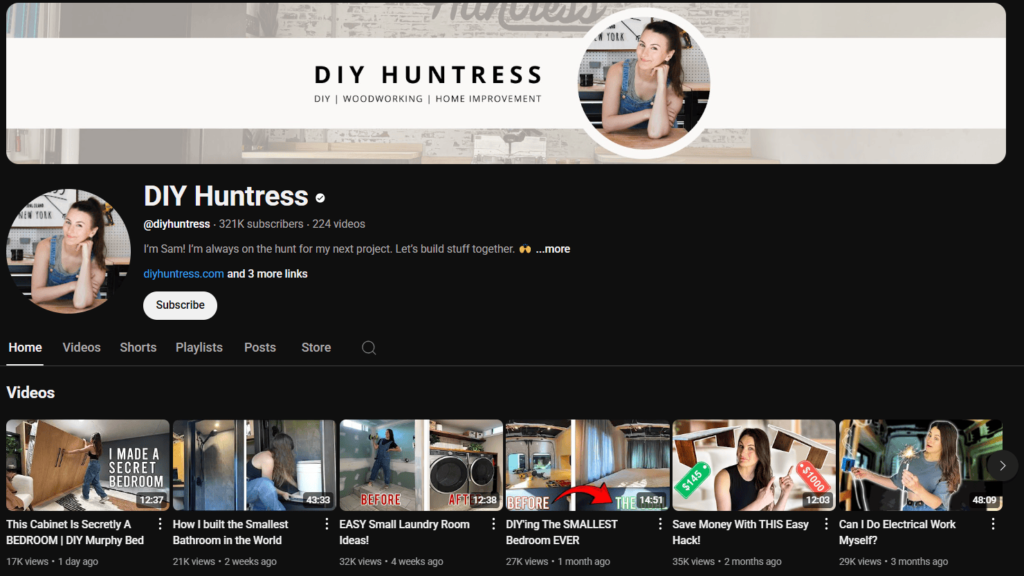Open the diyhuntress.com link
Image resolution: width=1024 pixels, height=576 pixels.
pos(183,274)
